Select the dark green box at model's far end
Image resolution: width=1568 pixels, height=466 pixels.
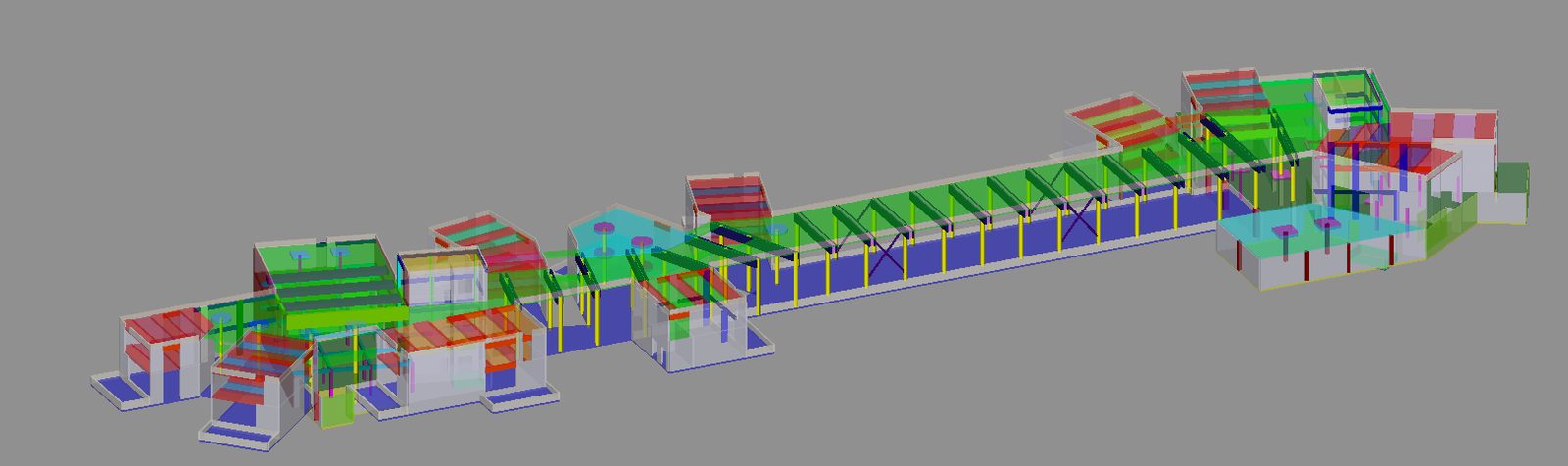pyautogui.click(x=1512, y=179)
